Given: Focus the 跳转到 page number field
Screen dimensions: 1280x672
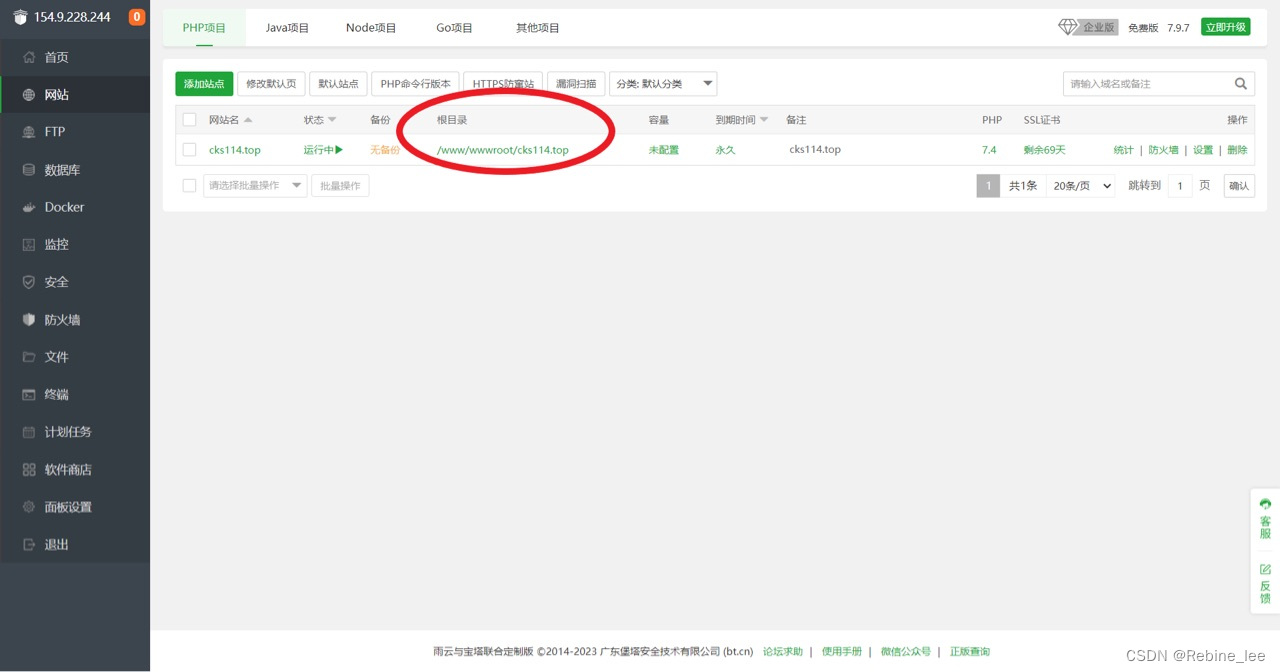Looking at the screenshot, I should (1180, 186).
